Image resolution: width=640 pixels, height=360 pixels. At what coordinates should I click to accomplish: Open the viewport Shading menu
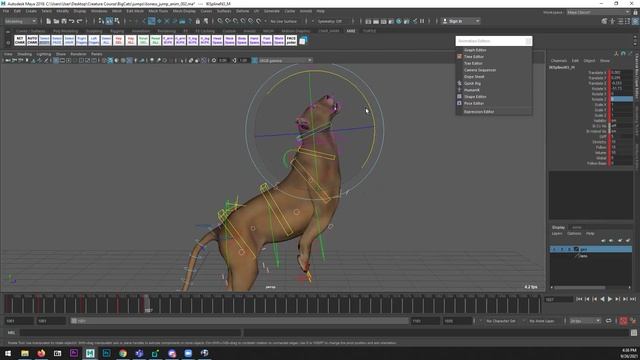pyautogui.click(x=24, y=54)
